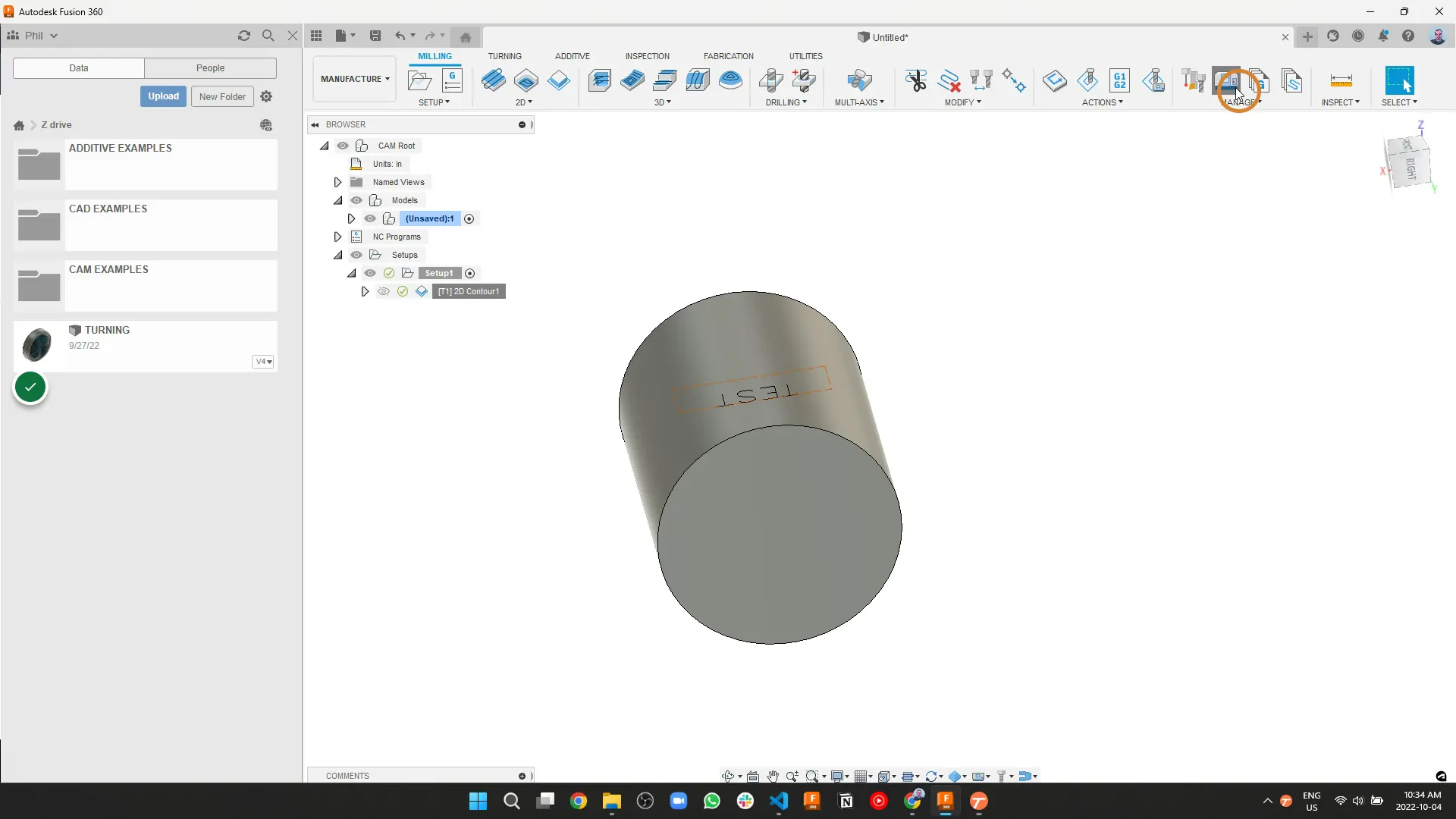The image size is (1456, 819).
Task: Open the Tool Library icon
Action: [1193, 80]
